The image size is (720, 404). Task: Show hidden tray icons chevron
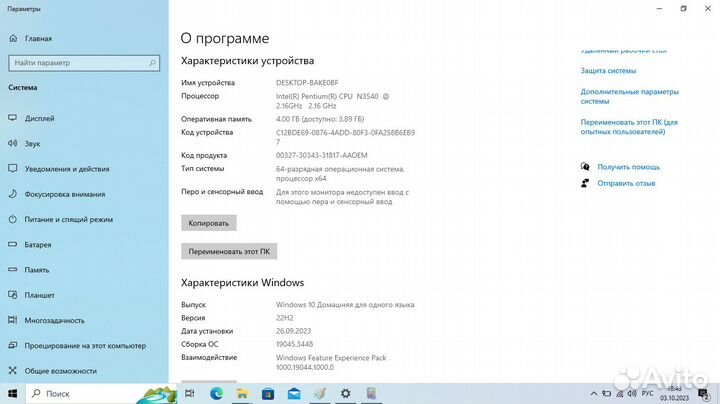(594, 394)
